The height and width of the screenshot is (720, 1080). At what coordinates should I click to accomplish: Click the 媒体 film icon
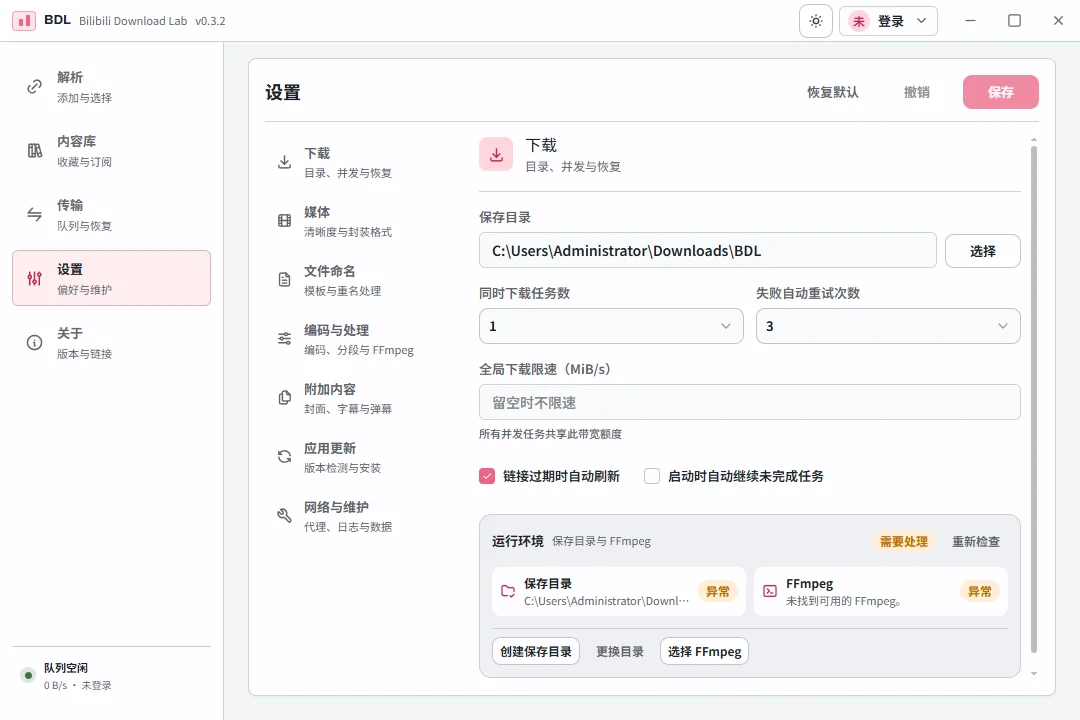pos(284,220)
